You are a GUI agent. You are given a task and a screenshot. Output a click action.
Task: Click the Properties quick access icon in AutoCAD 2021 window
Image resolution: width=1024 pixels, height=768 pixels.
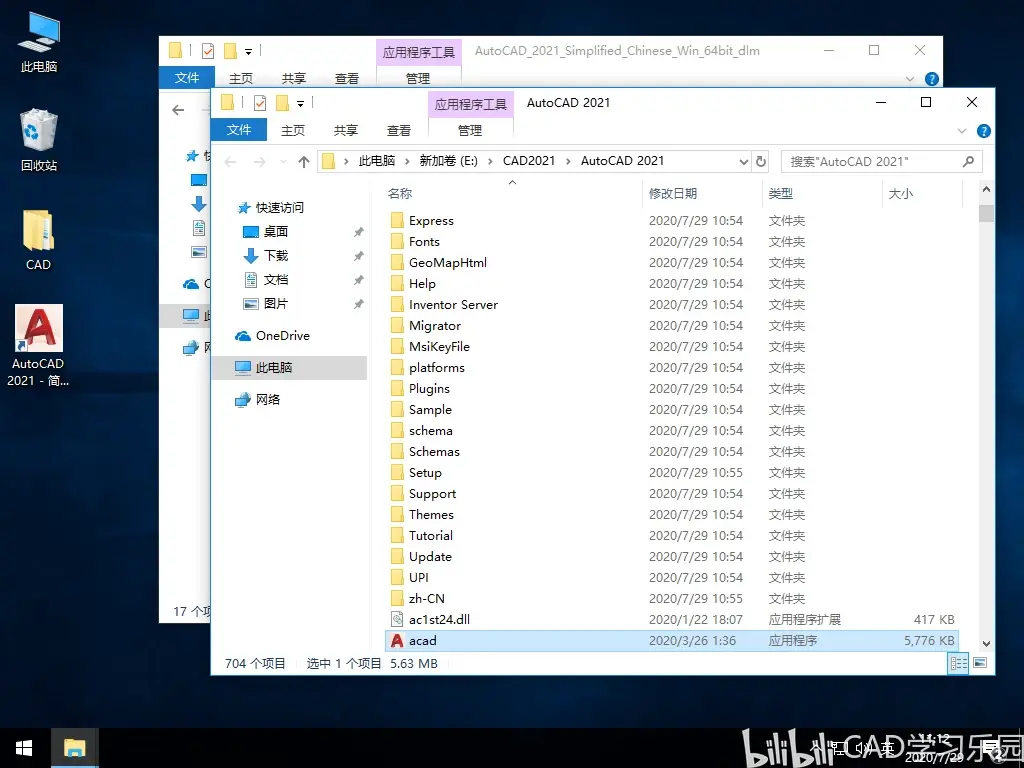(x=260, y=103)
